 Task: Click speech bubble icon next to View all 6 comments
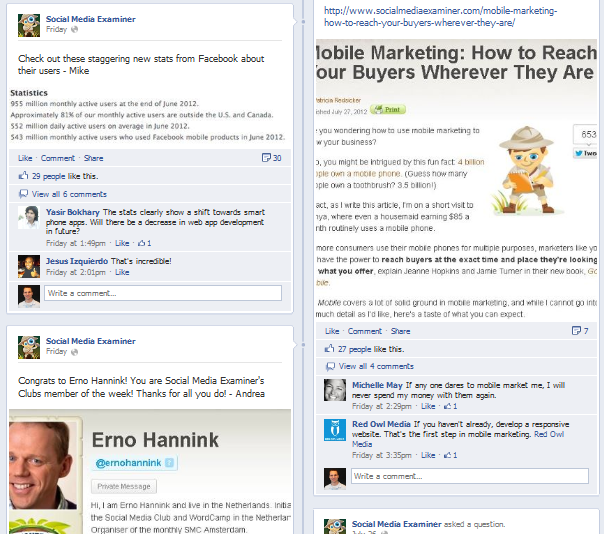23,194
